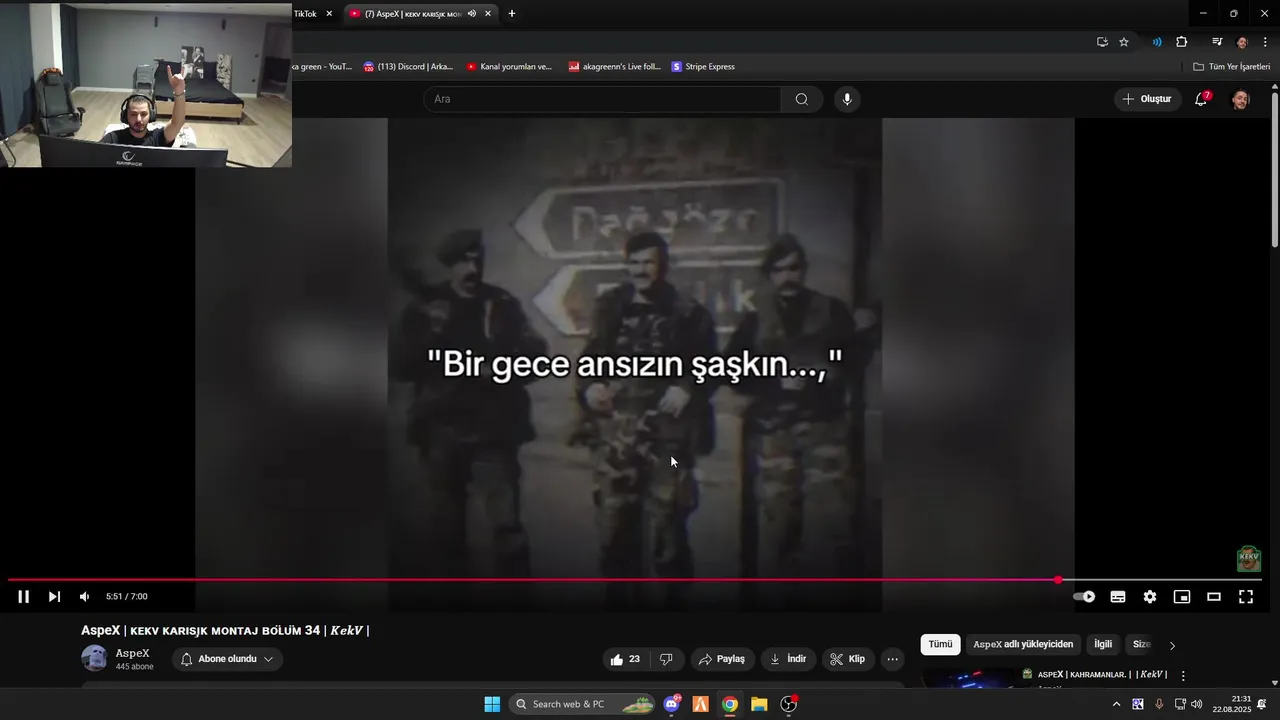Install app icon in address bar
1280x720 pixels.
pyautogui.click(x=1102, y=42)
